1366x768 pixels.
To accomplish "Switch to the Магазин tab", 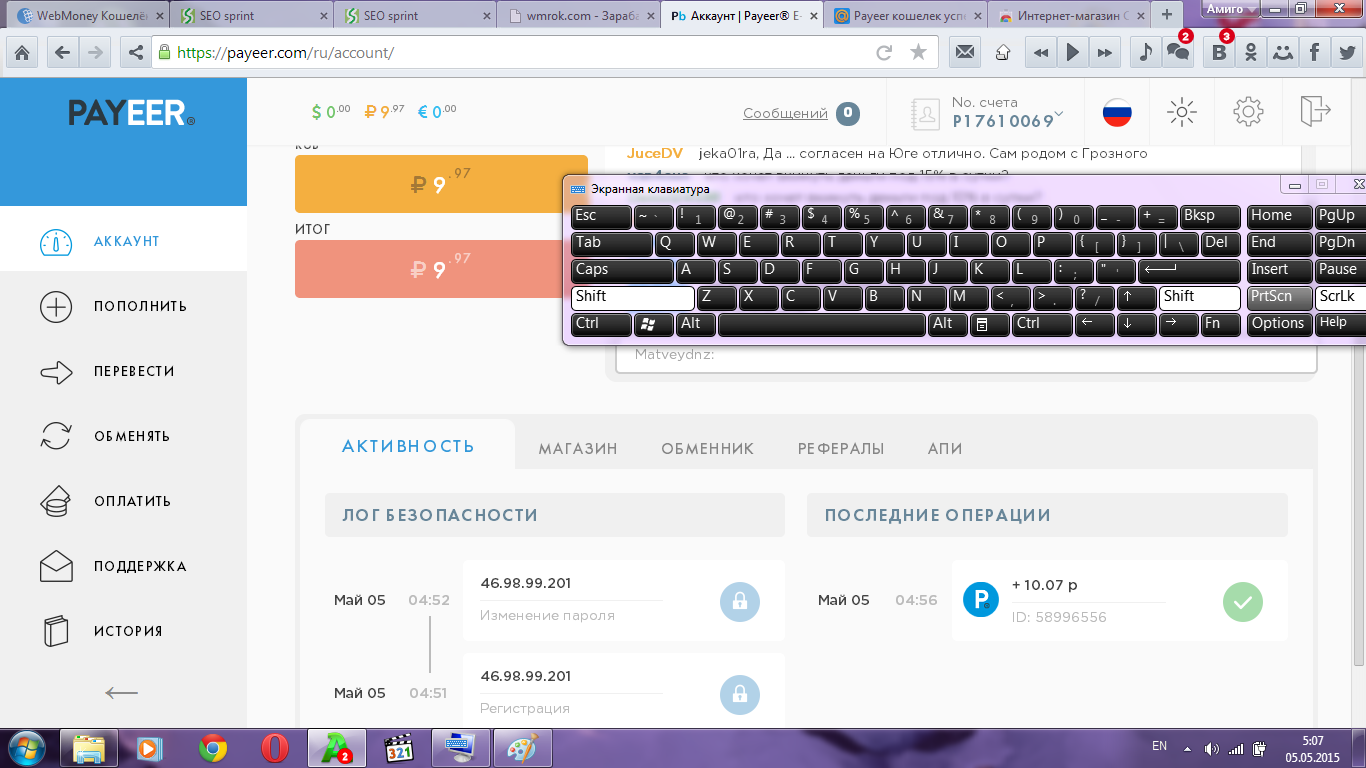I will pos(578,449).
